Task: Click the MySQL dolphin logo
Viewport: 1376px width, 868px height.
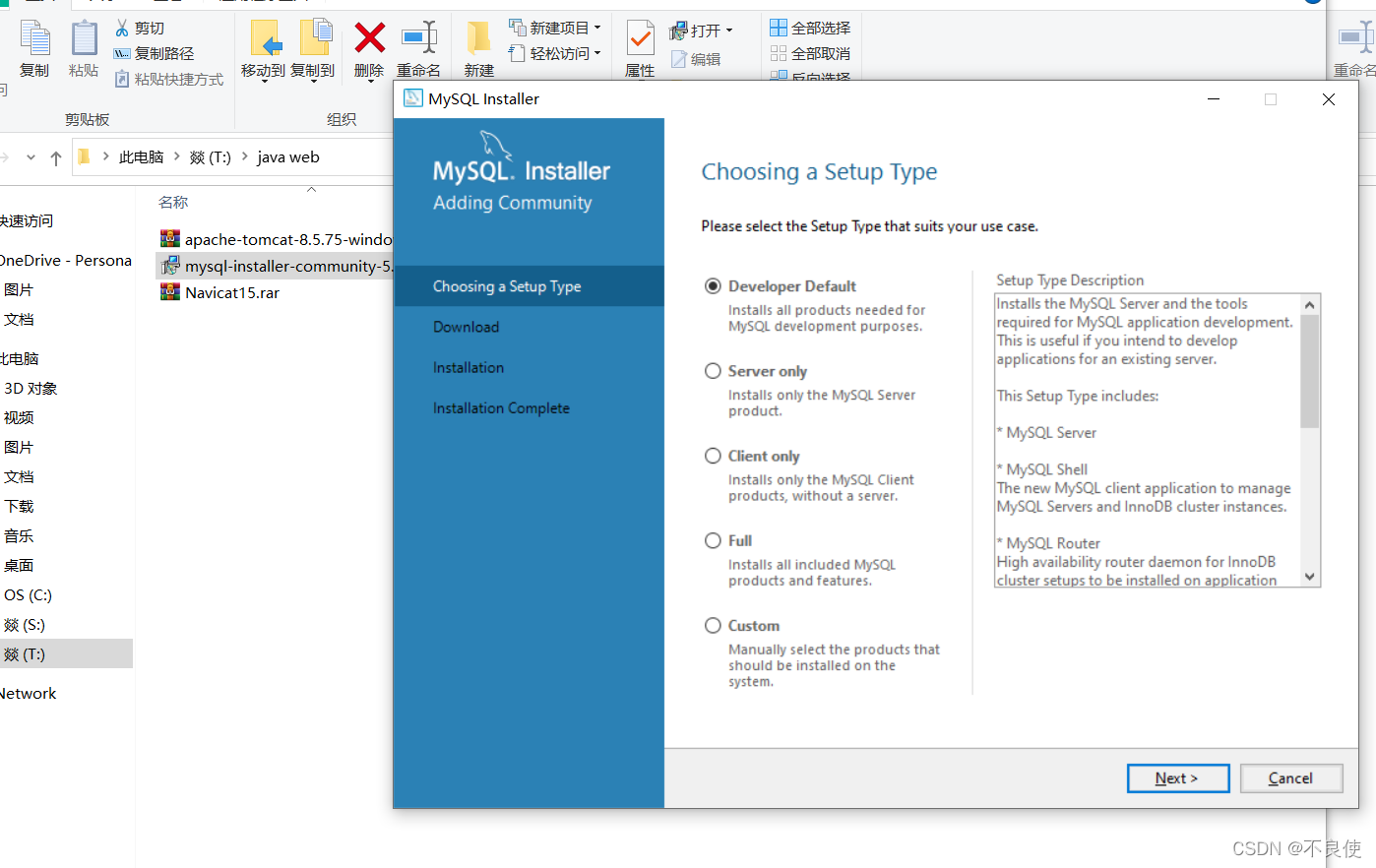Action: click(x=495, y=146)
